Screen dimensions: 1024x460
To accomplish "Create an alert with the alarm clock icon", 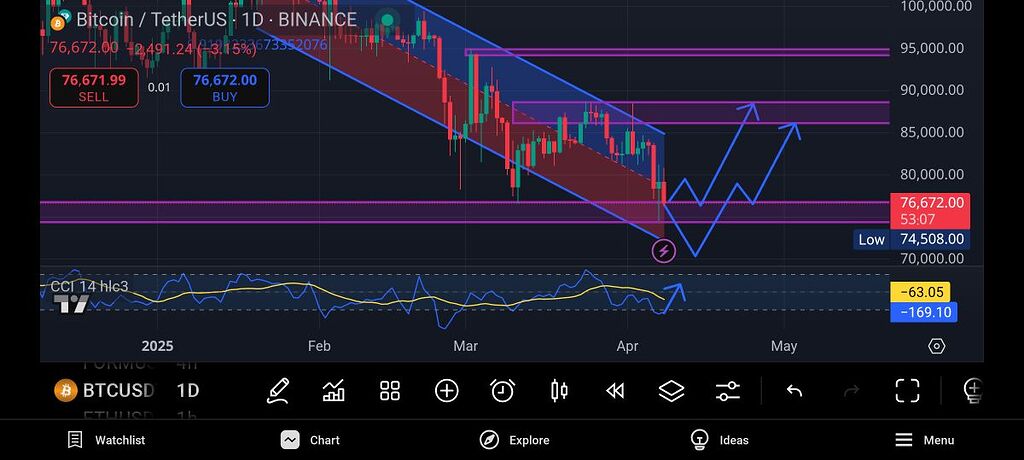I will coord(502,391).
